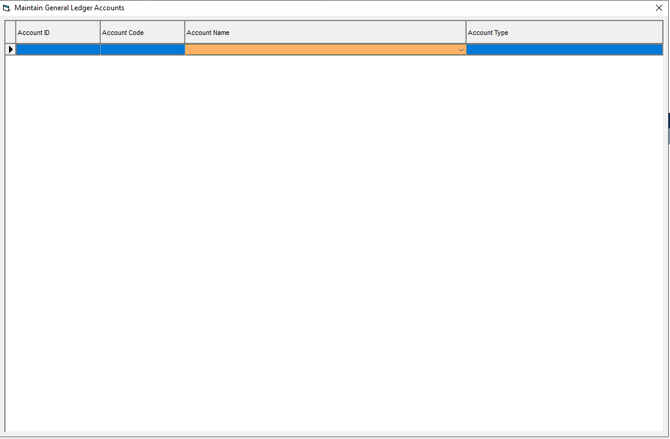Select the Account Code cell in first row

tap(143, 50)
